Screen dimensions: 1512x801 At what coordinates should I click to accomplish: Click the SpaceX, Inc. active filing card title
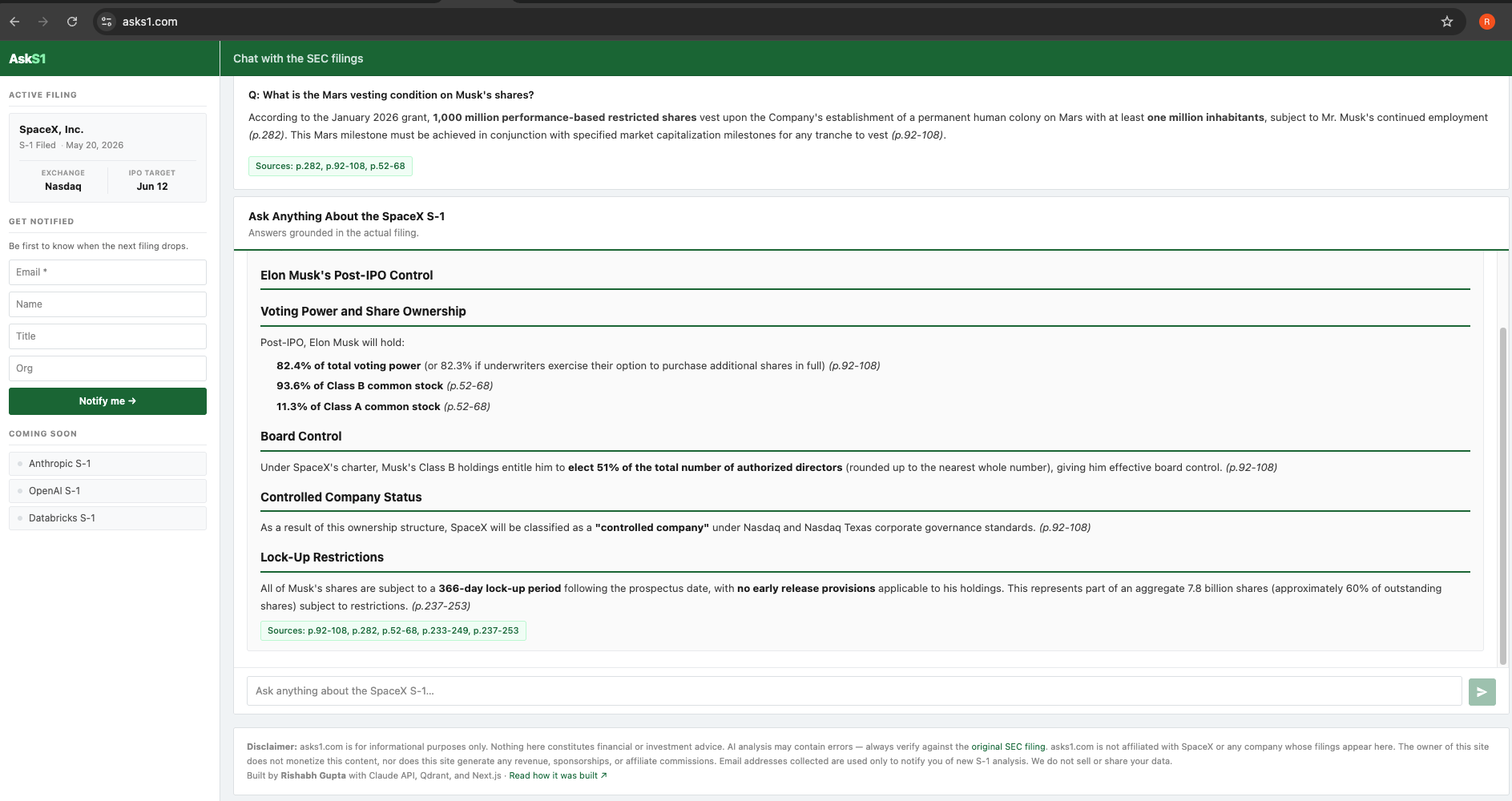tap(51, 129)
